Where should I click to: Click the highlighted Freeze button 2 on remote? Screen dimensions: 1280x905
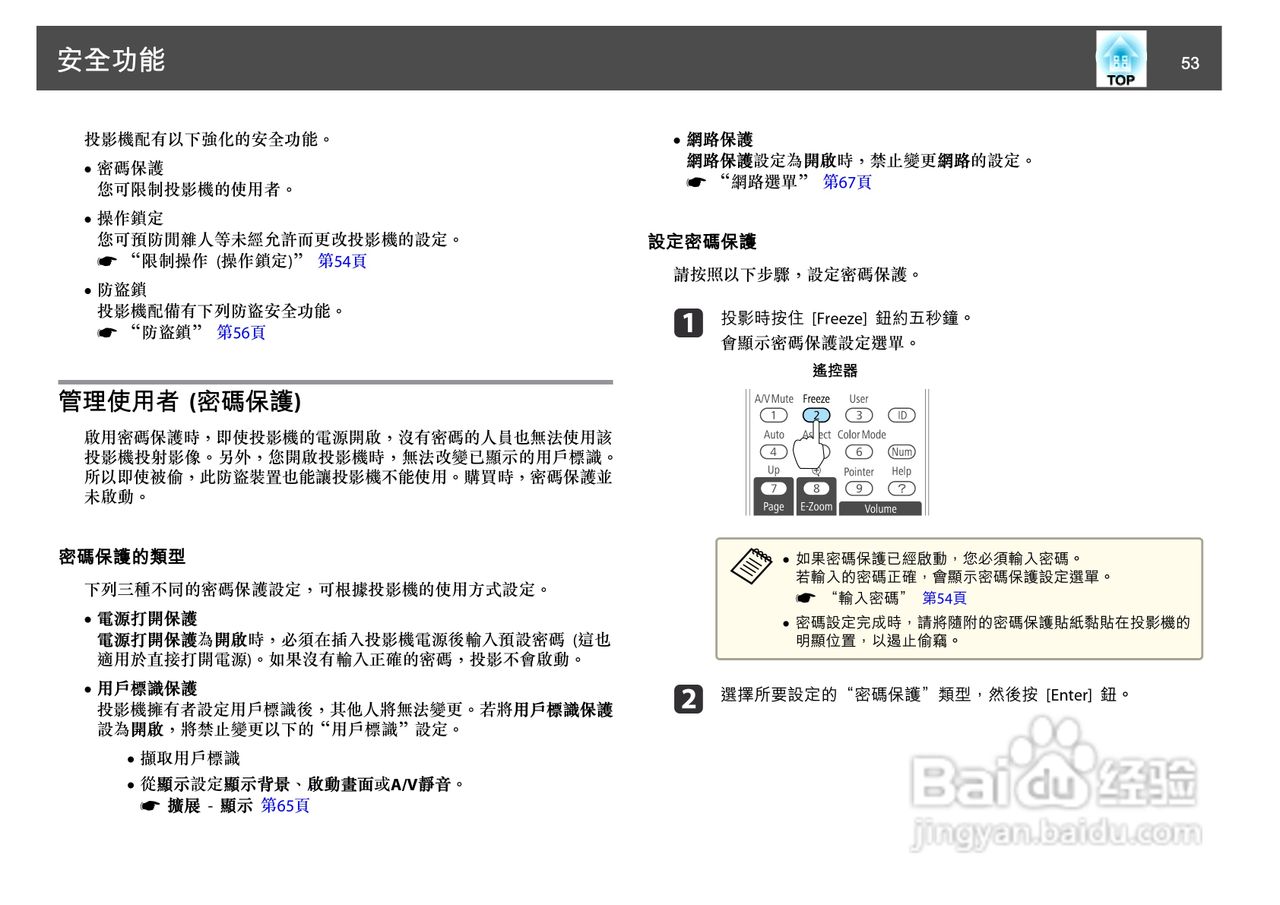tap(816, 415)
